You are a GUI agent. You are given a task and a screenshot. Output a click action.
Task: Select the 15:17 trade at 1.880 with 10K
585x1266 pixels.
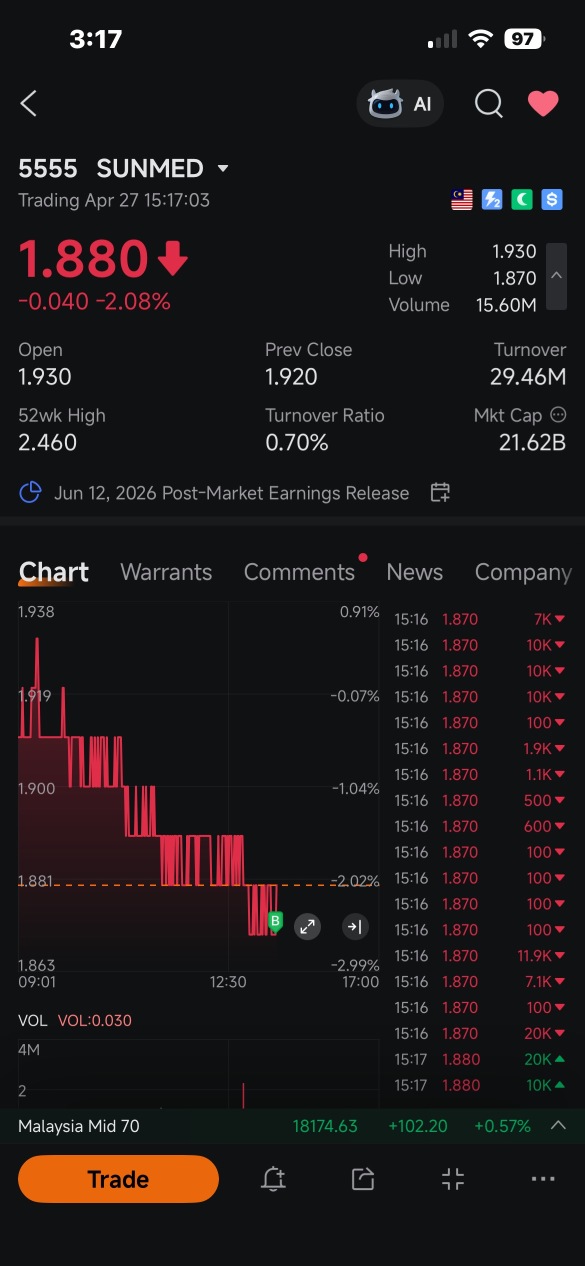point(480,1085)
